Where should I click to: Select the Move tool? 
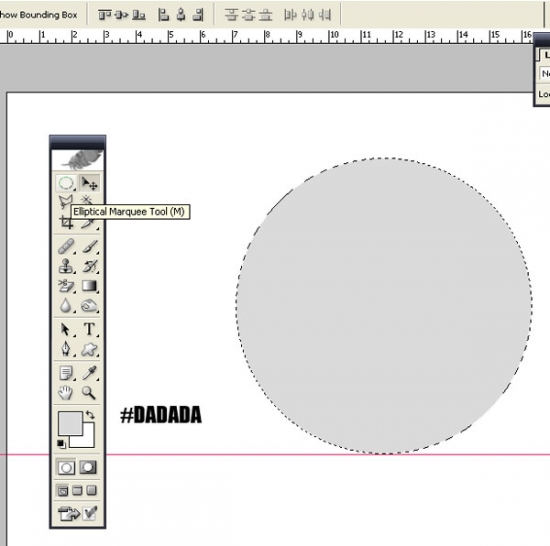[89, 183]
